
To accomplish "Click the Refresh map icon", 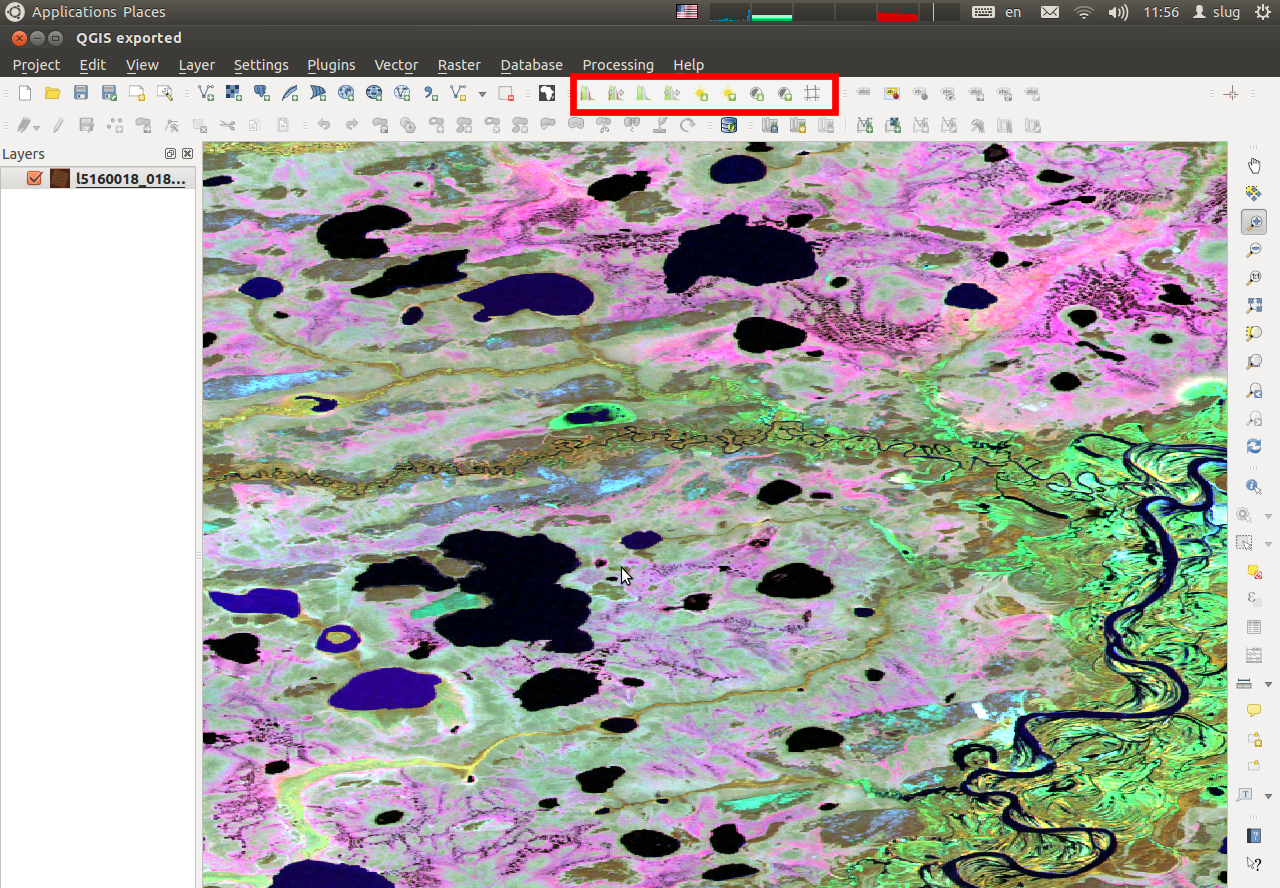I will 1254,446.
